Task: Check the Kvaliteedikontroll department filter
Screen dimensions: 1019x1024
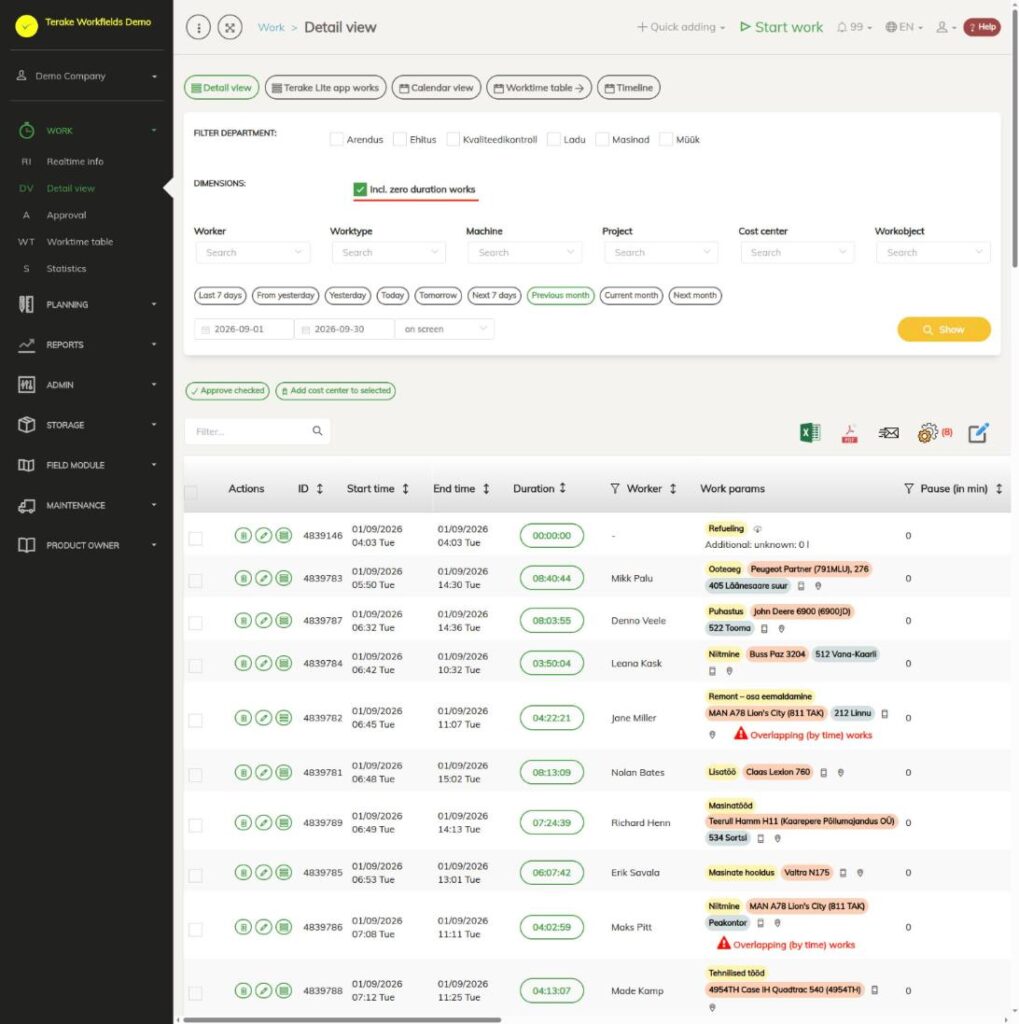Action: pyautogui.click(x=453, y=139)
